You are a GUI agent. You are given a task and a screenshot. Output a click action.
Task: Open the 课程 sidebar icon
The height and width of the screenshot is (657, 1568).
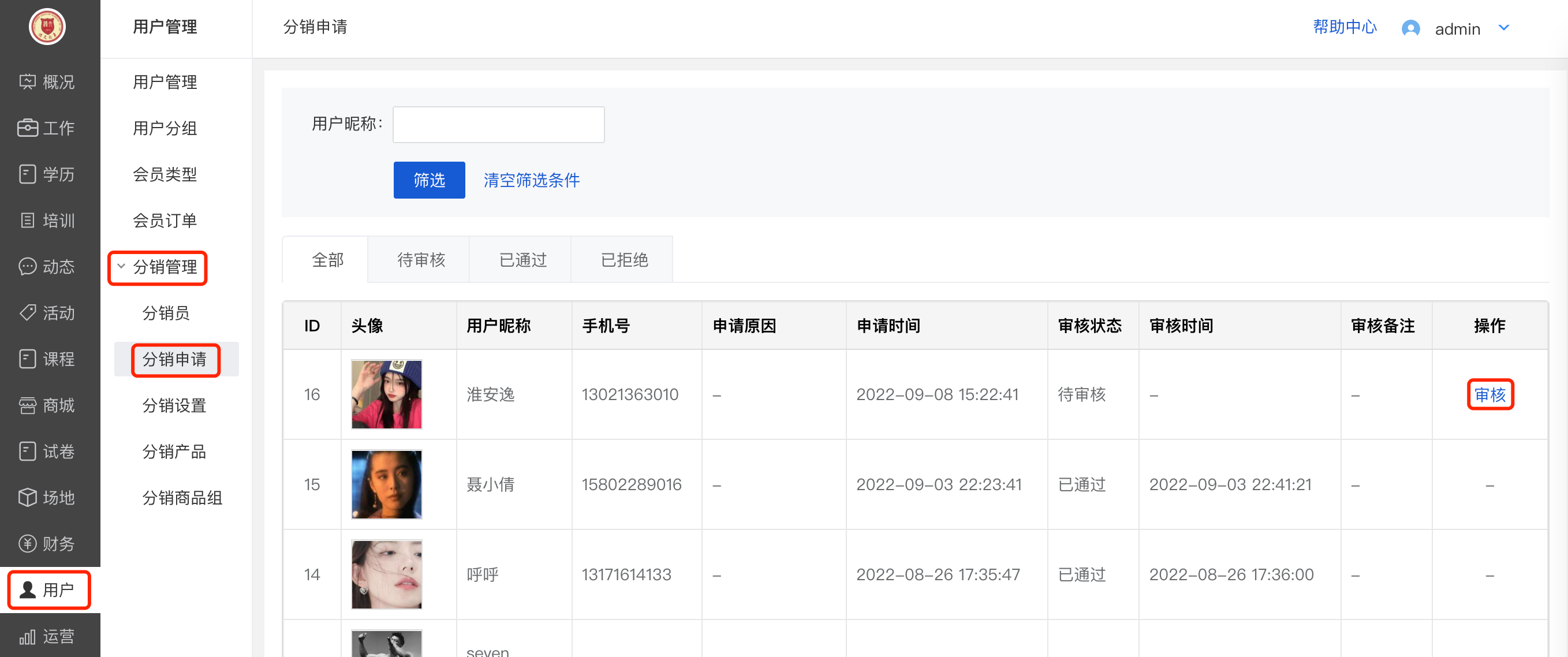[x=27, y=359]
